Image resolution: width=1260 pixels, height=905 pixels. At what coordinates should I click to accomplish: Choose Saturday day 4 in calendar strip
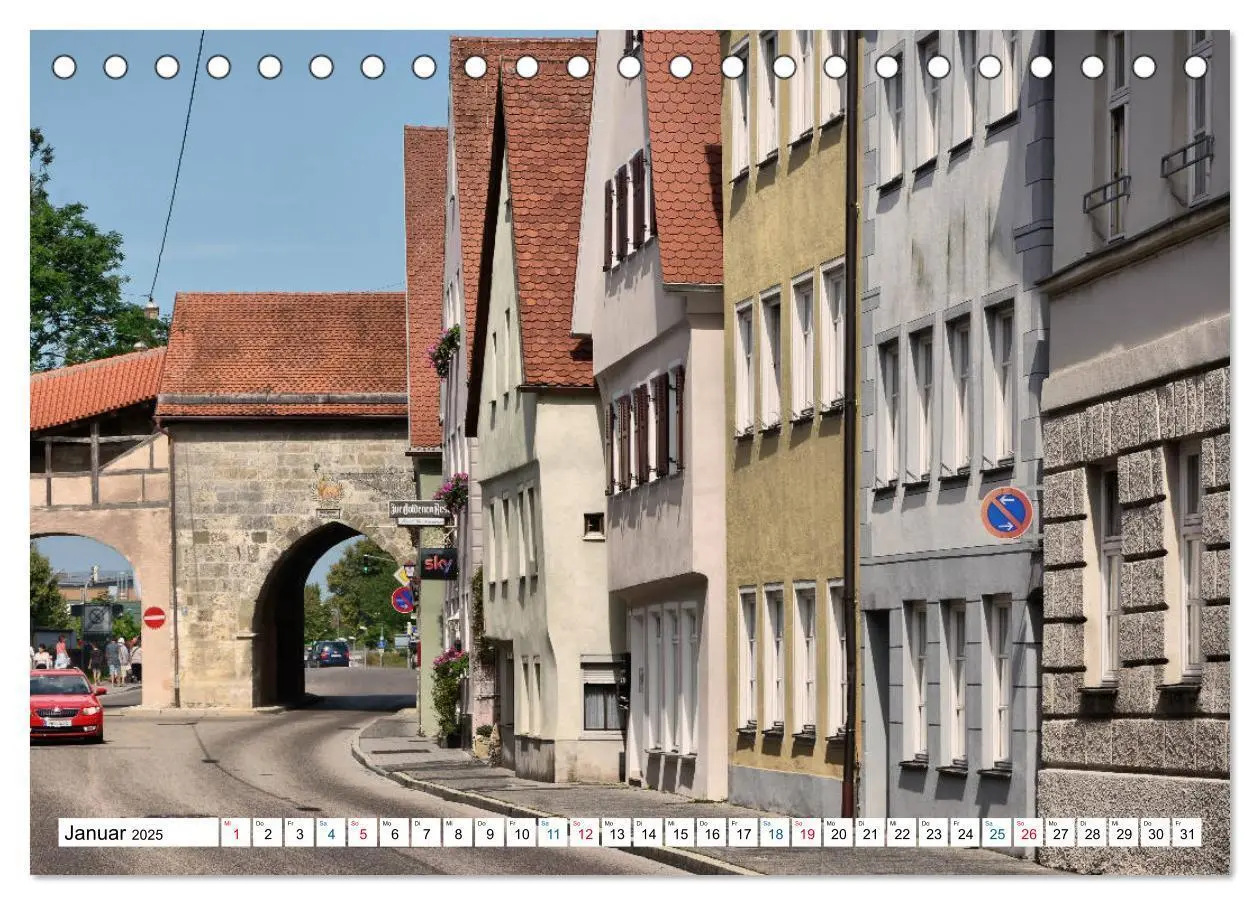[x=330, y=832]
